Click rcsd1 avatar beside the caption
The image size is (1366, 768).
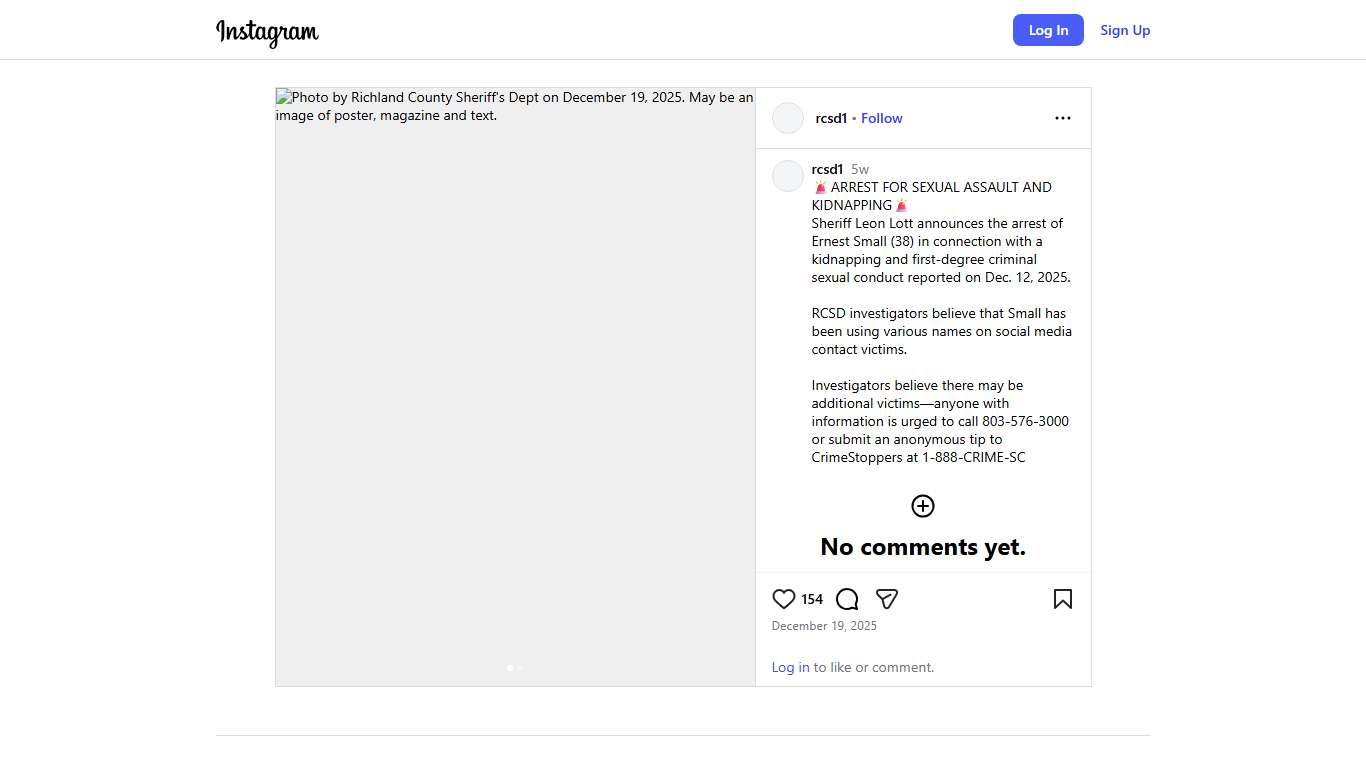coord(788,176)
